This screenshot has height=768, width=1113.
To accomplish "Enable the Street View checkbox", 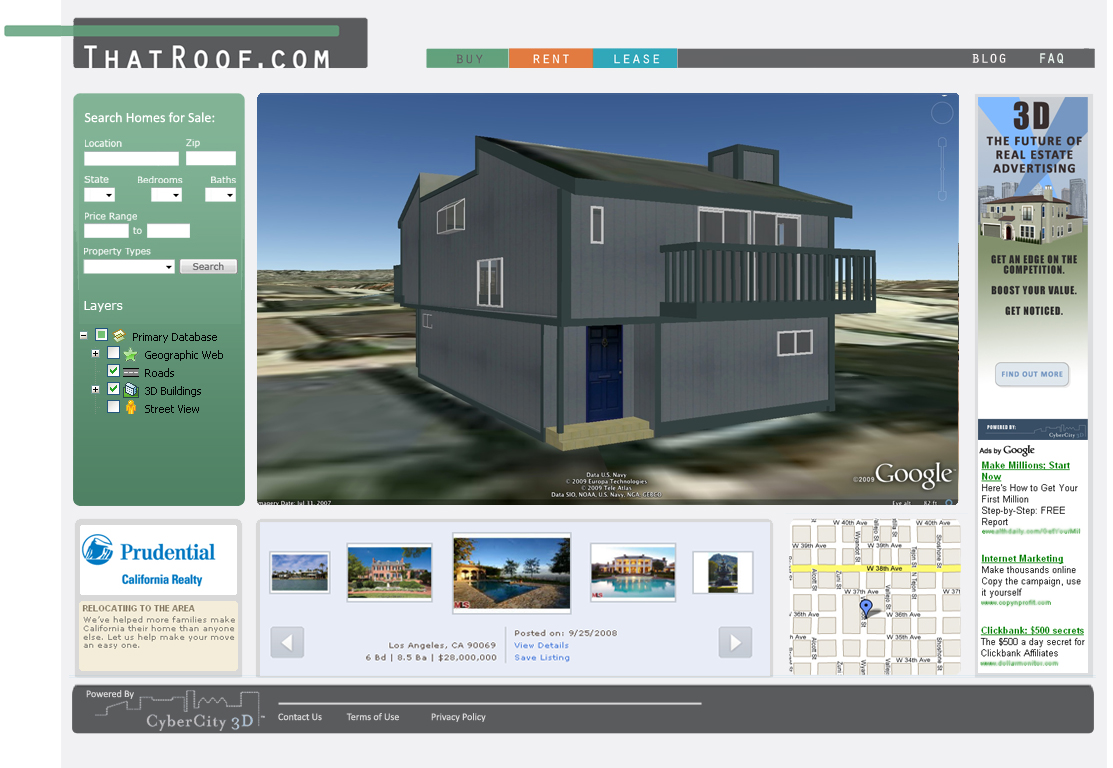I will click(x=114, y=407).
